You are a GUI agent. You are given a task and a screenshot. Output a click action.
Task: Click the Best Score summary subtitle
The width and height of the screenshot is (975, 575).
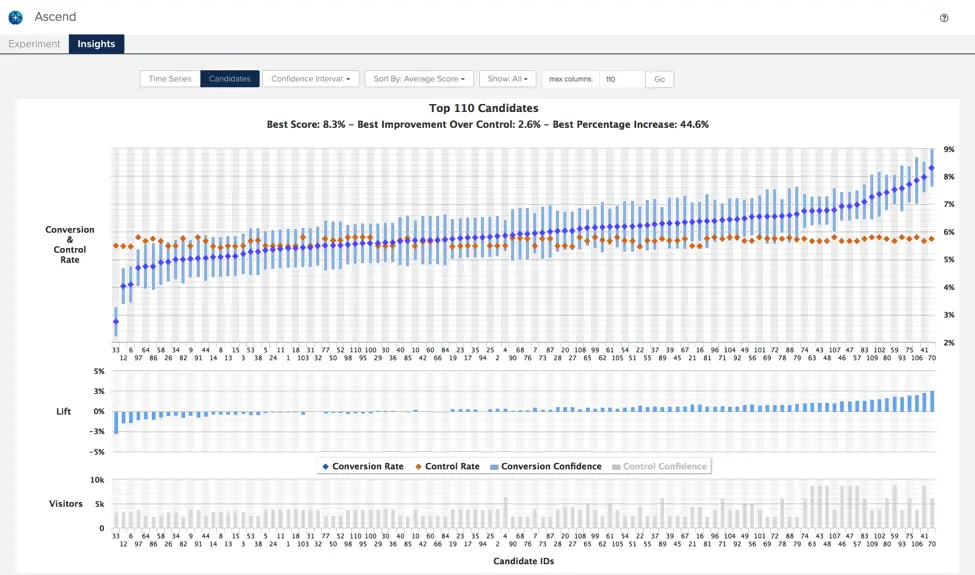pos(488,124)
